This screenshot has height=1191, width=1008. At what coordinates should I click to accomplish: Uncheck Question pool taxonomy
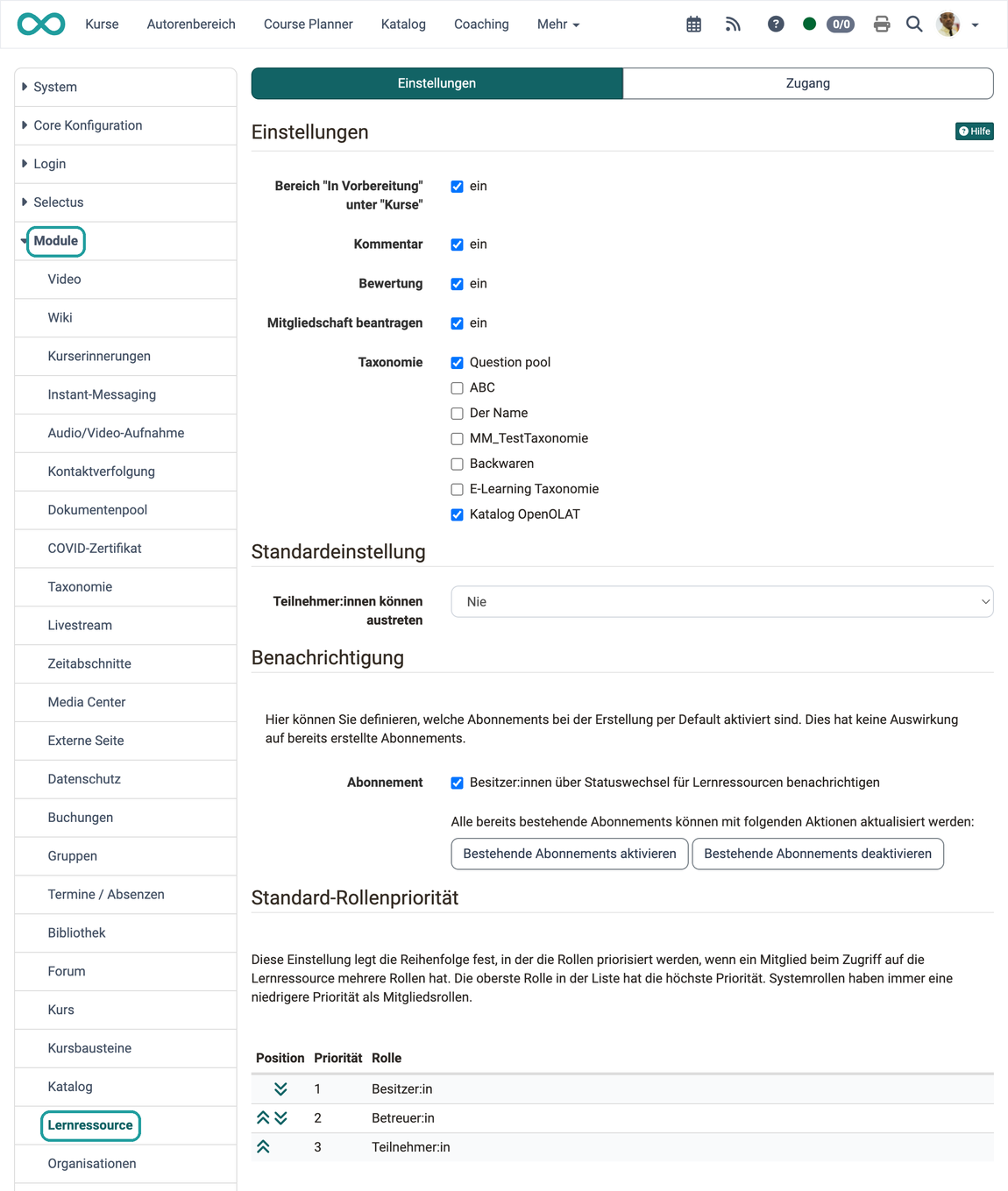(x=457, y=363)
